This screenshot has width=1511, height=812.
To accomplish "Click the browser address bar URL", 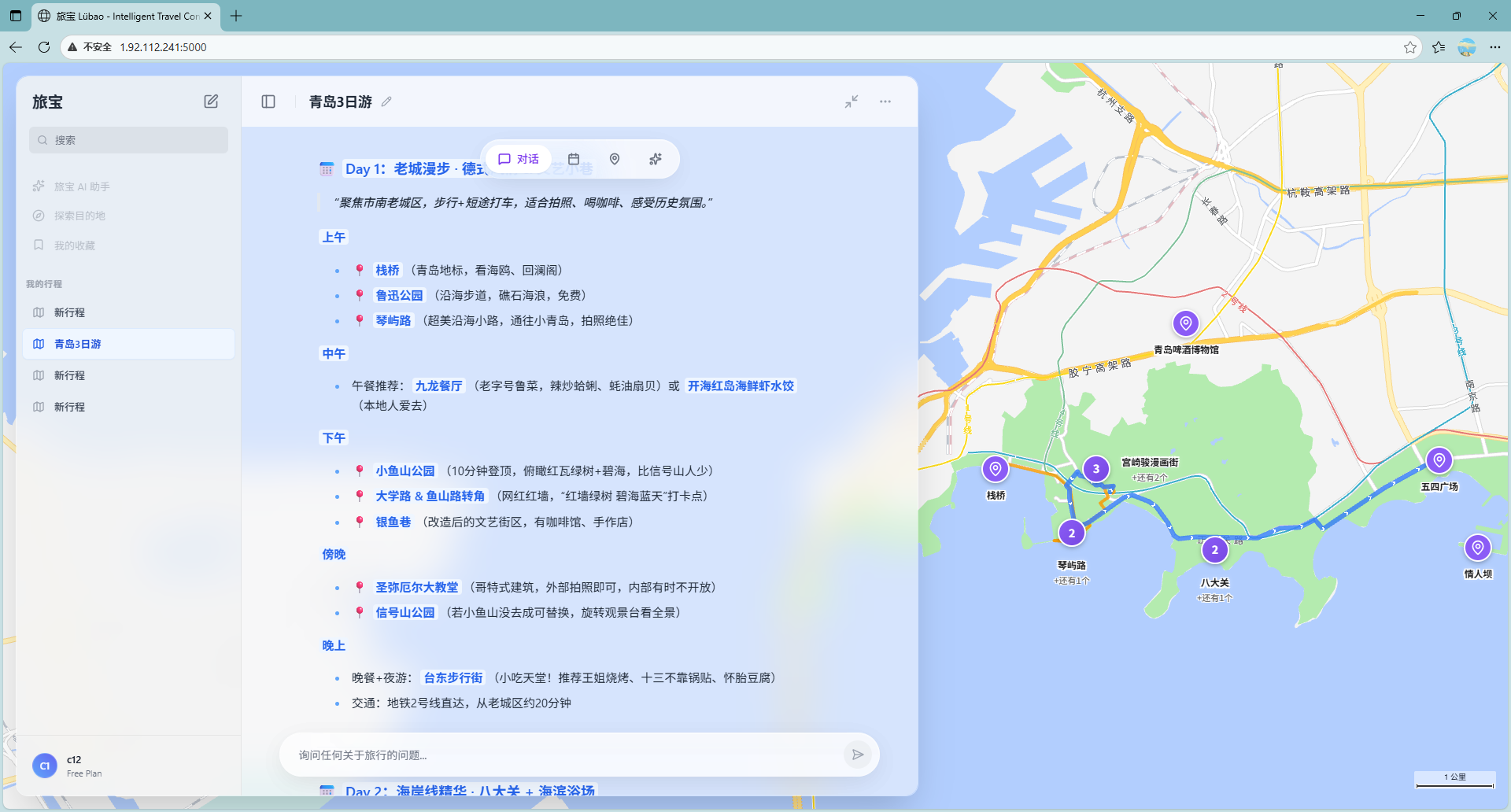I will click(164, 47).
